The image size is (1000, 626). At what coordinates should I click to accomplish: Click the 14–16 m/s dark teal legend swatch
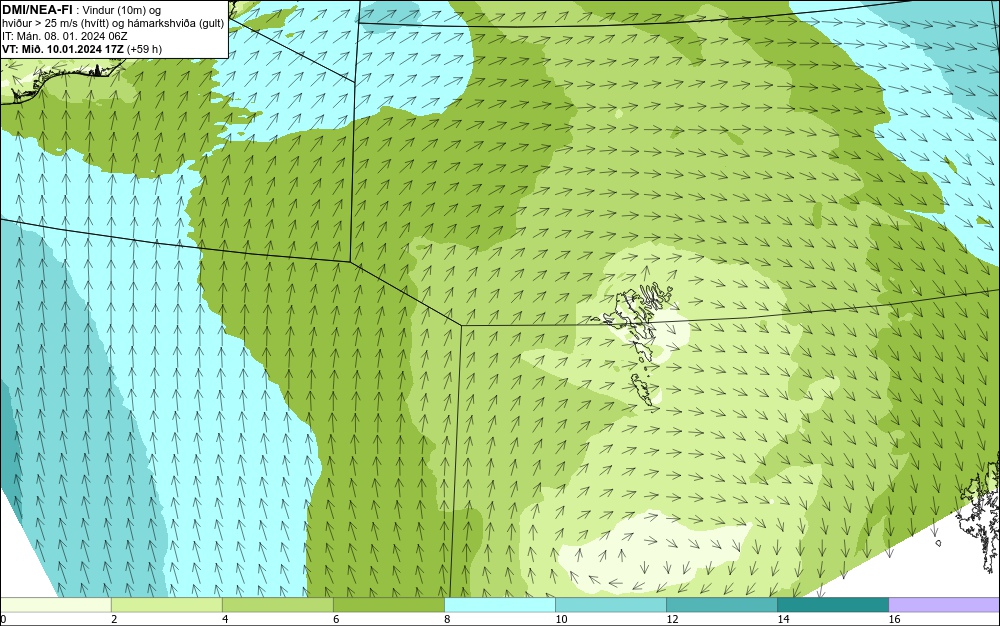click(832, 604)
